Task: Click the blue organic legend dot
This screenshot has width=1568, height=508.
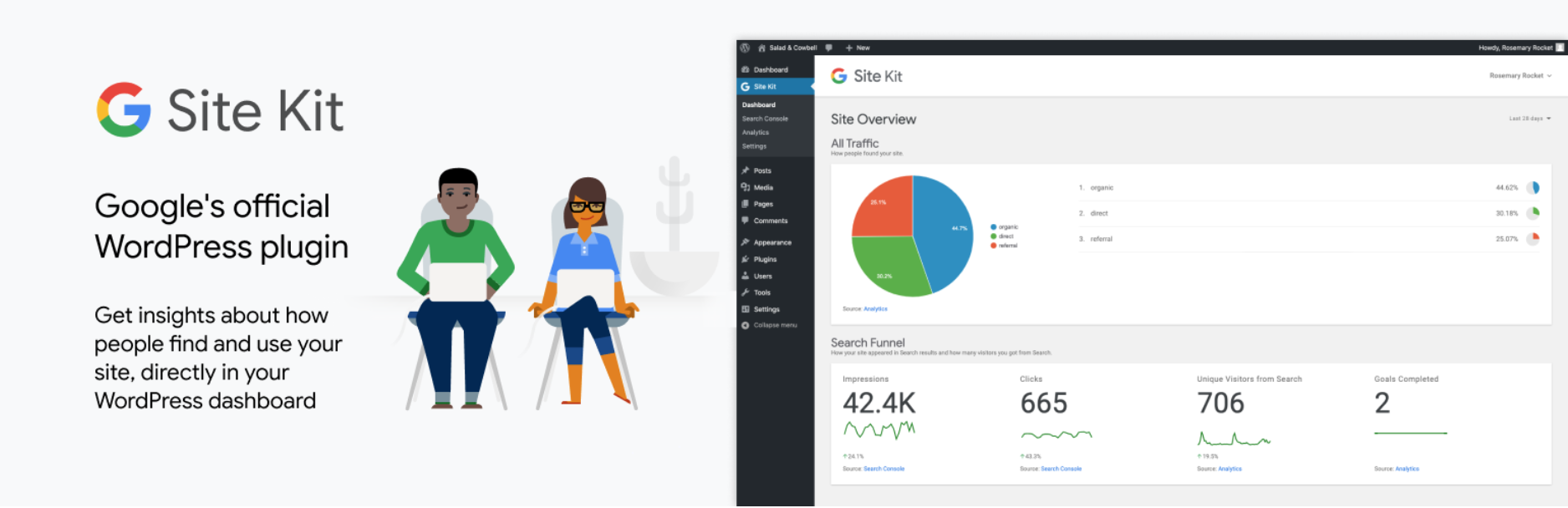Action: (993, 227)
